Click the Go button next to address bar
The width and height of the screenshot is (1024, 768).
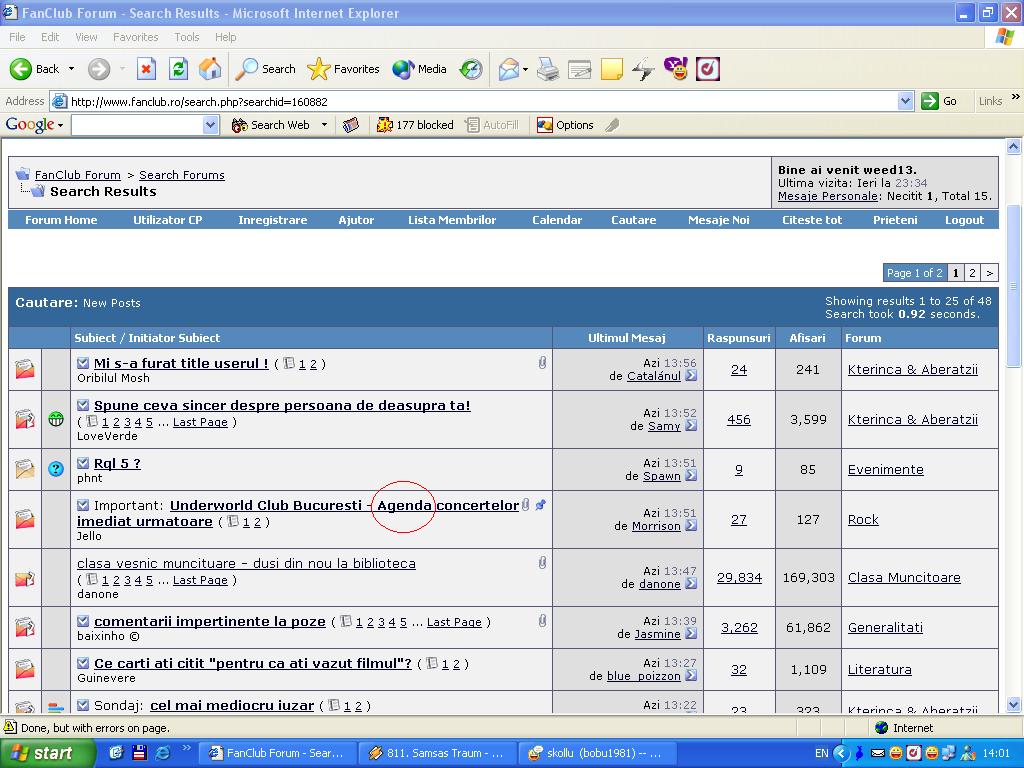(939, 101)
